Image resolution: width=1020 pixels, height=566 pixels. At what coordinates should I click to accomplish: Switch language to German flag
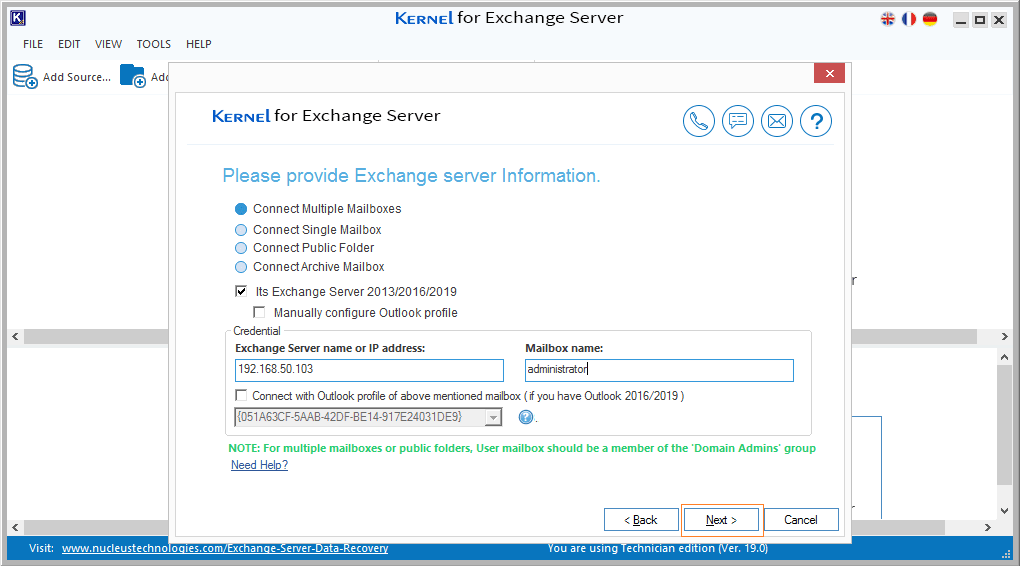tap(930, 19)
